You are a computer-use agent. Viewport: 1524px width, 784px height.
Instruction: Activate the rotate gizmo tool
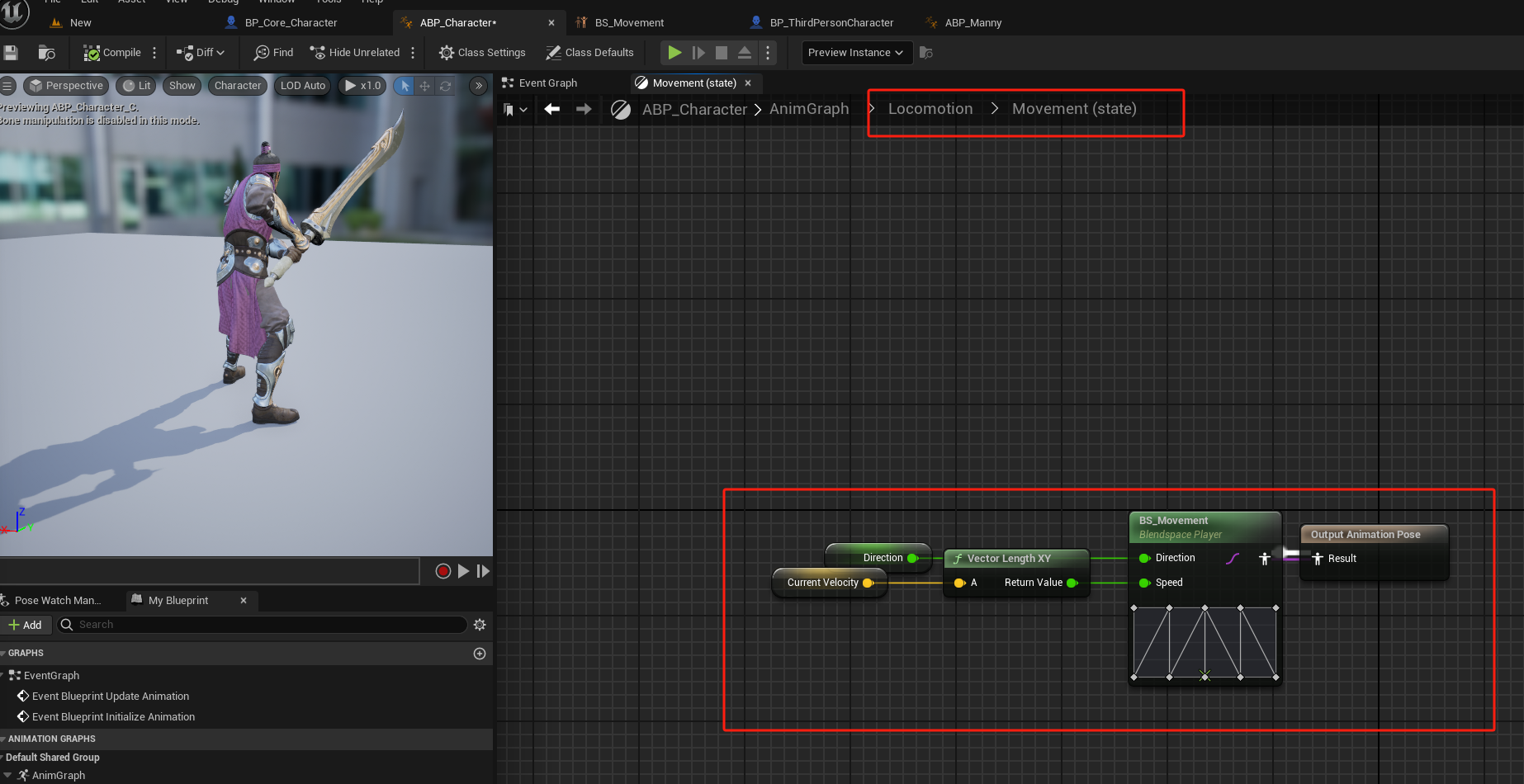coord(445,86)
